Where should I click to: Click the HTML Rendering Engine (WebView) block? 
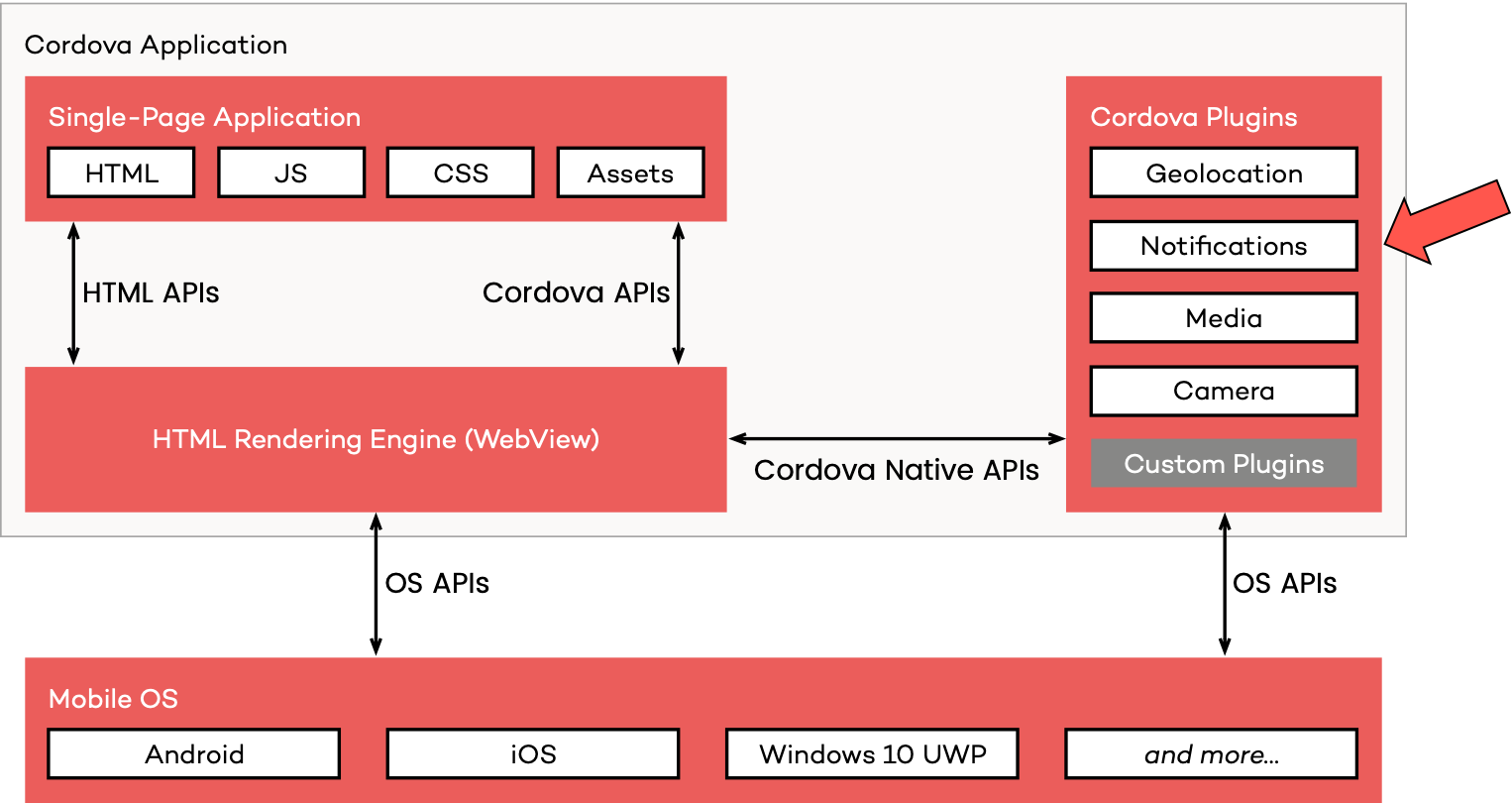(376, 439)
